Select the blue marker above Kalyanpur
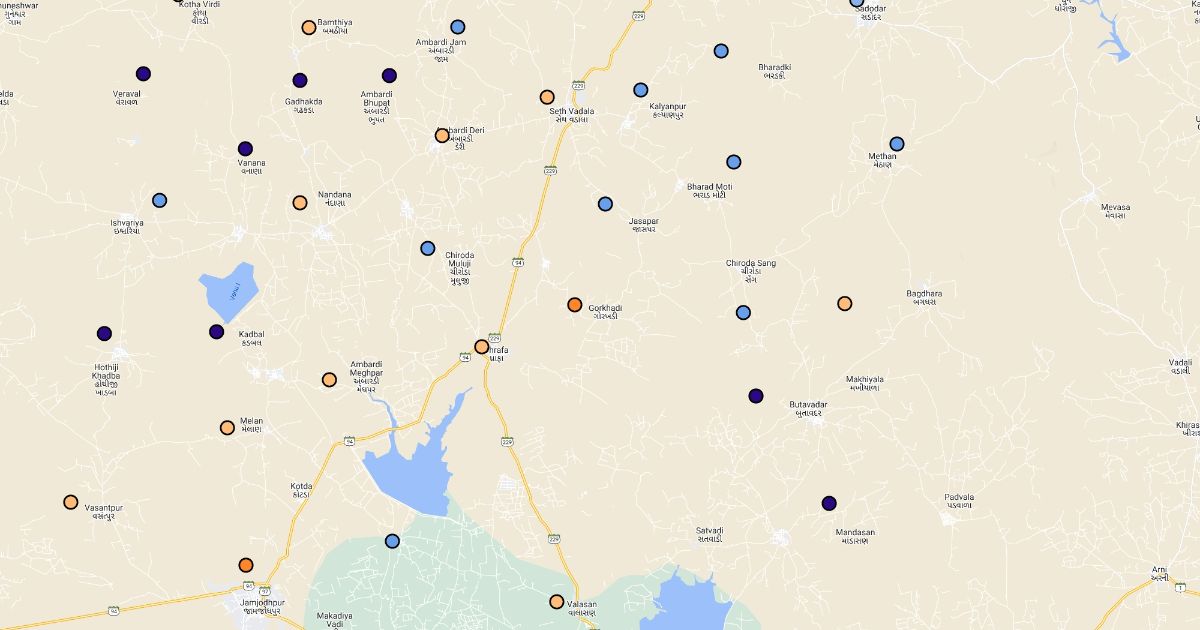The width and height of the screenshot is (1200, 630). 641,90
